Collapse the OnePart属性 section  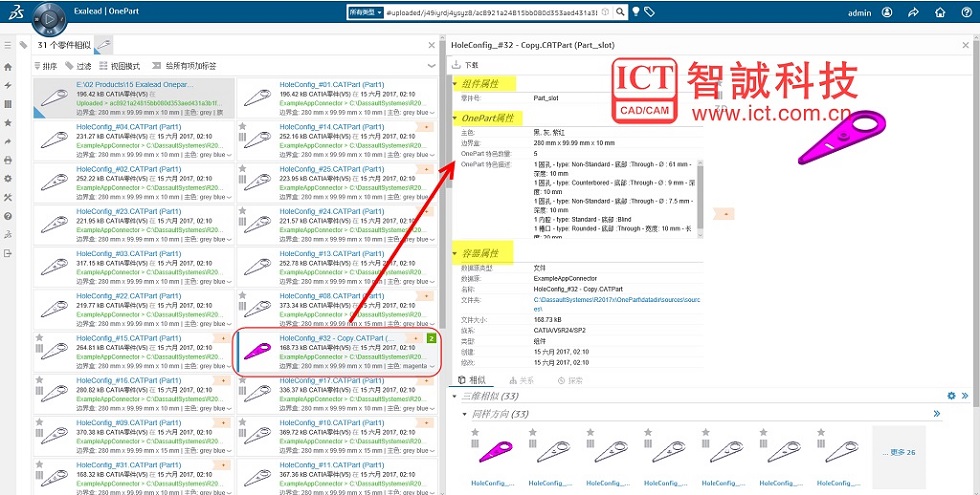click(x=455, y=118)
